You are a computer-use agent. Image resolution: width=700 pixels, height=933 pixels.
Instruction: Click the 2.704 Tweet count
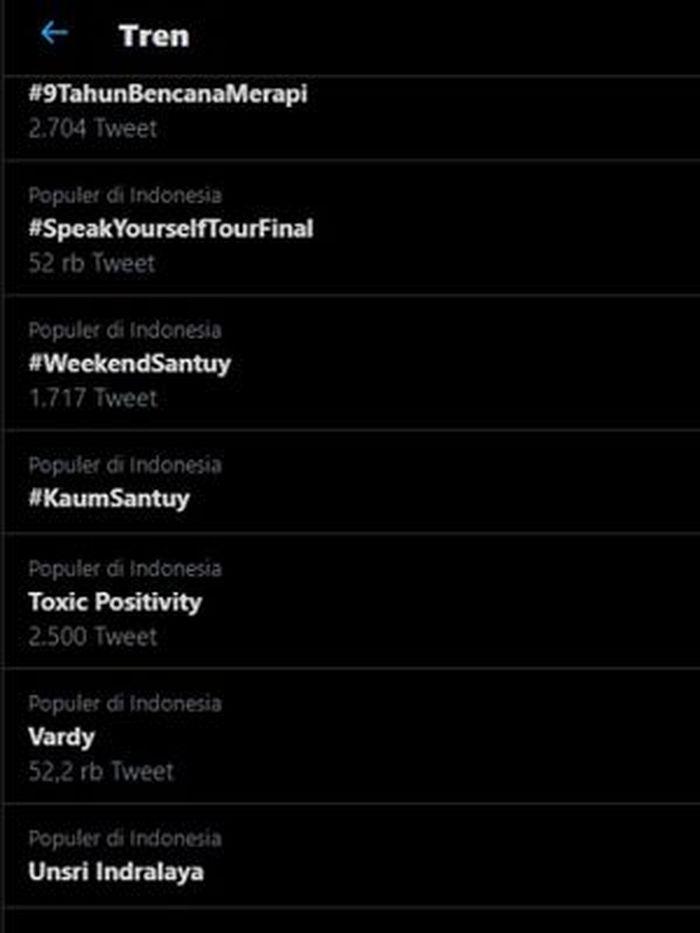(x=93, y=129)
